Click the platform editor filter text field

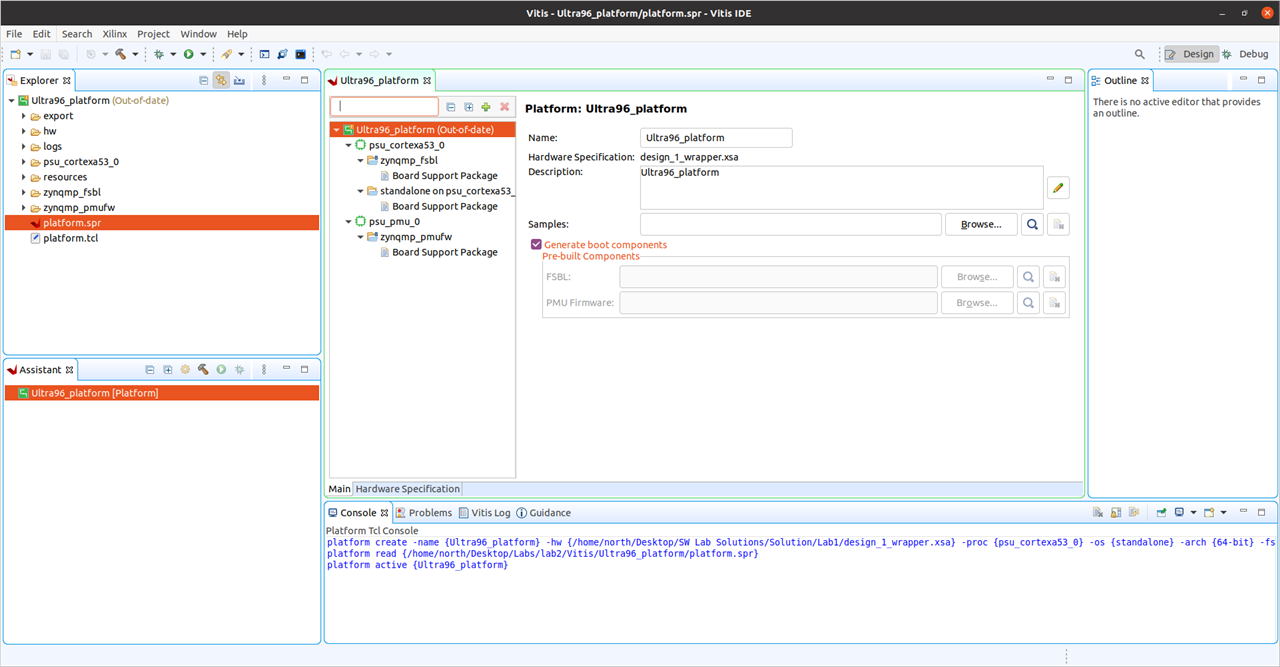385,106
